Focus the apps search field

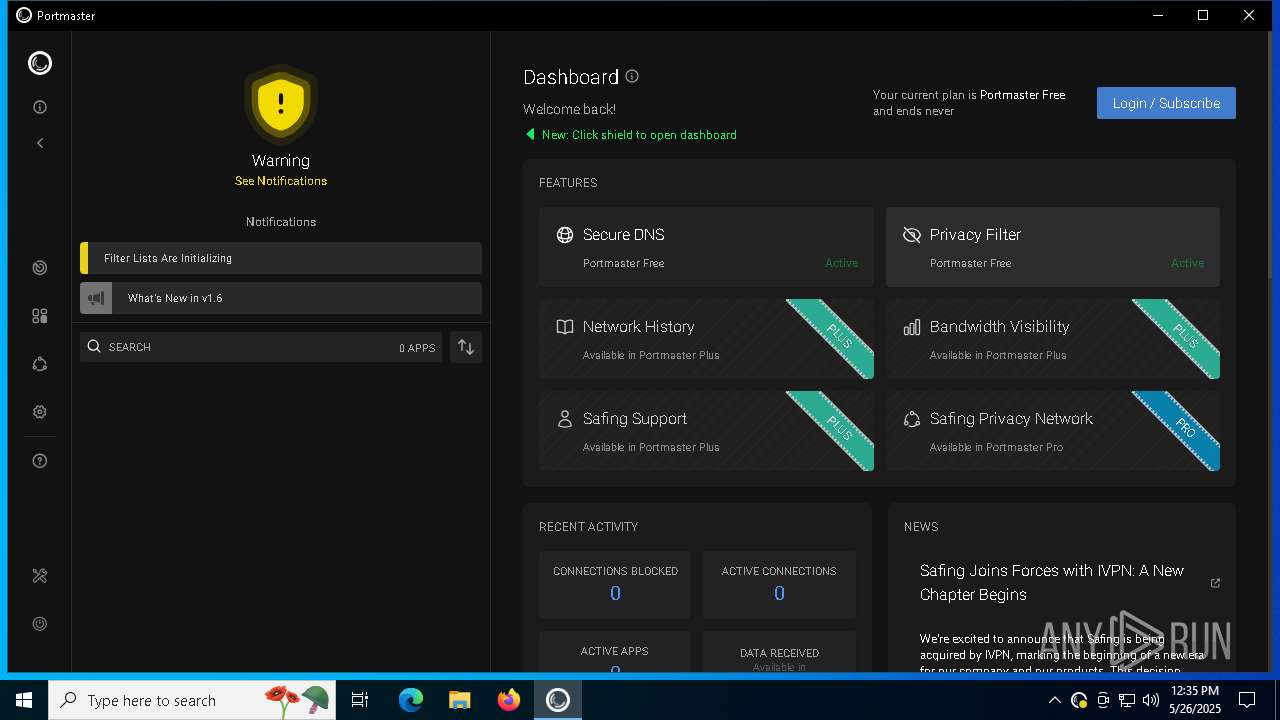tap(261, 347)
